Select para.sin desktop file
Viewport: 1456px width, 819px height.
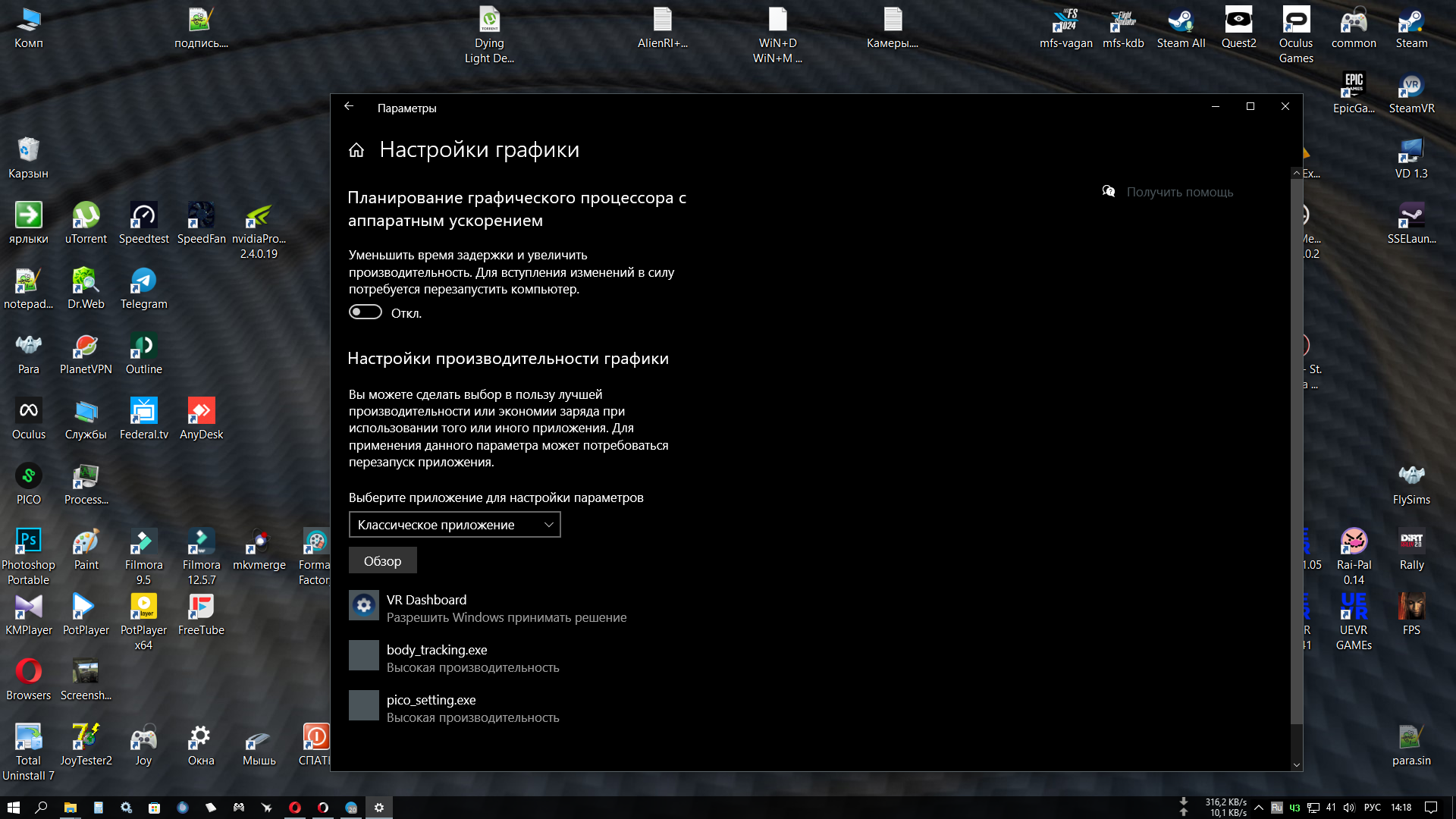pos(1411,745)
